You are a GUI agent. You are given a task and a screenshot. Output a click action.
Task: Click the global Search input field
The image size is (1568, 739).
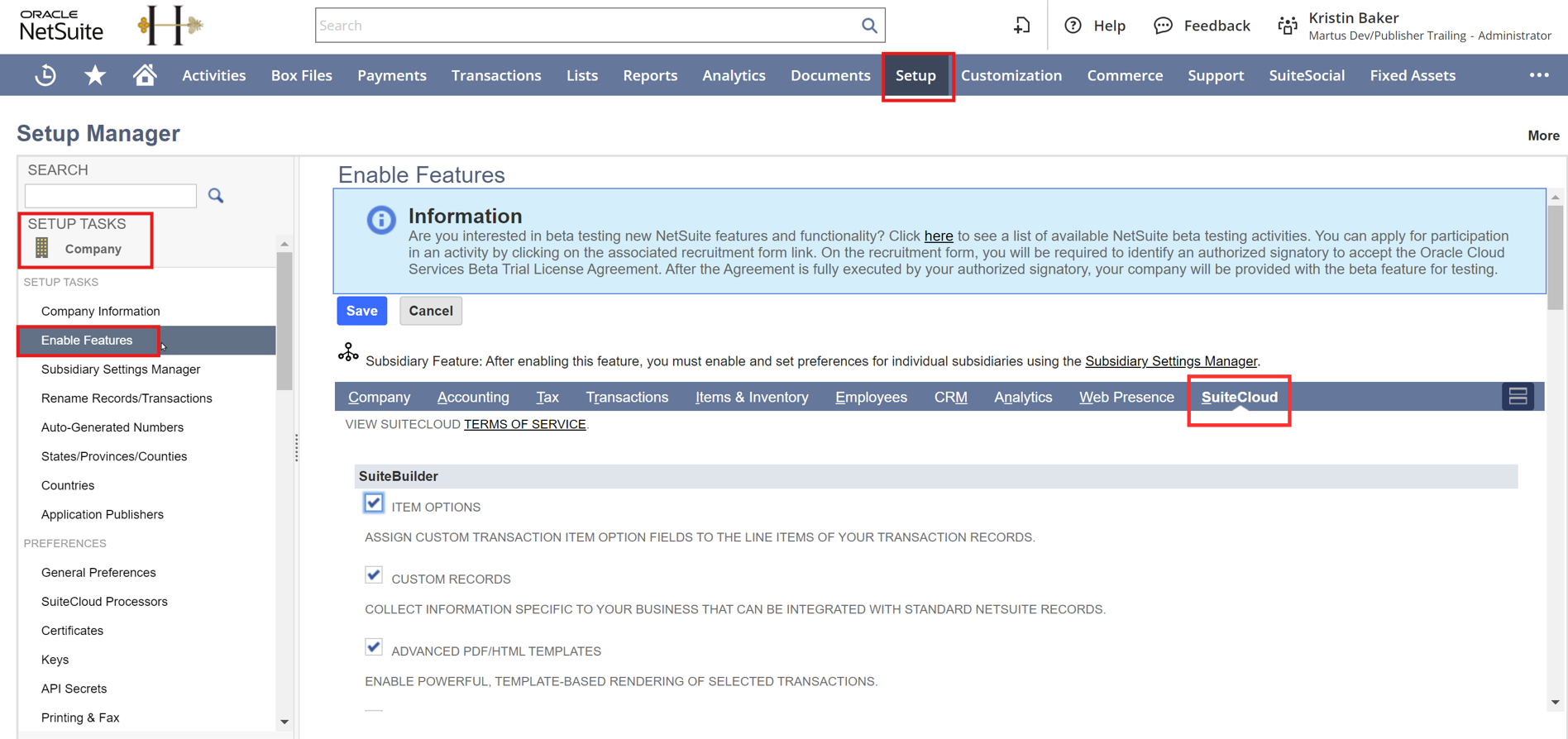587,26
